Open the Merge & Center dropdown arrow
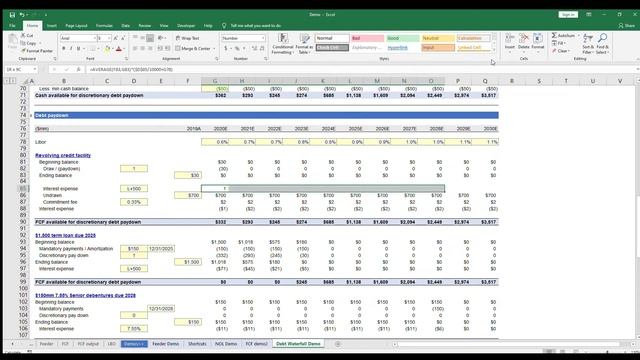 (x=214, y=49)
